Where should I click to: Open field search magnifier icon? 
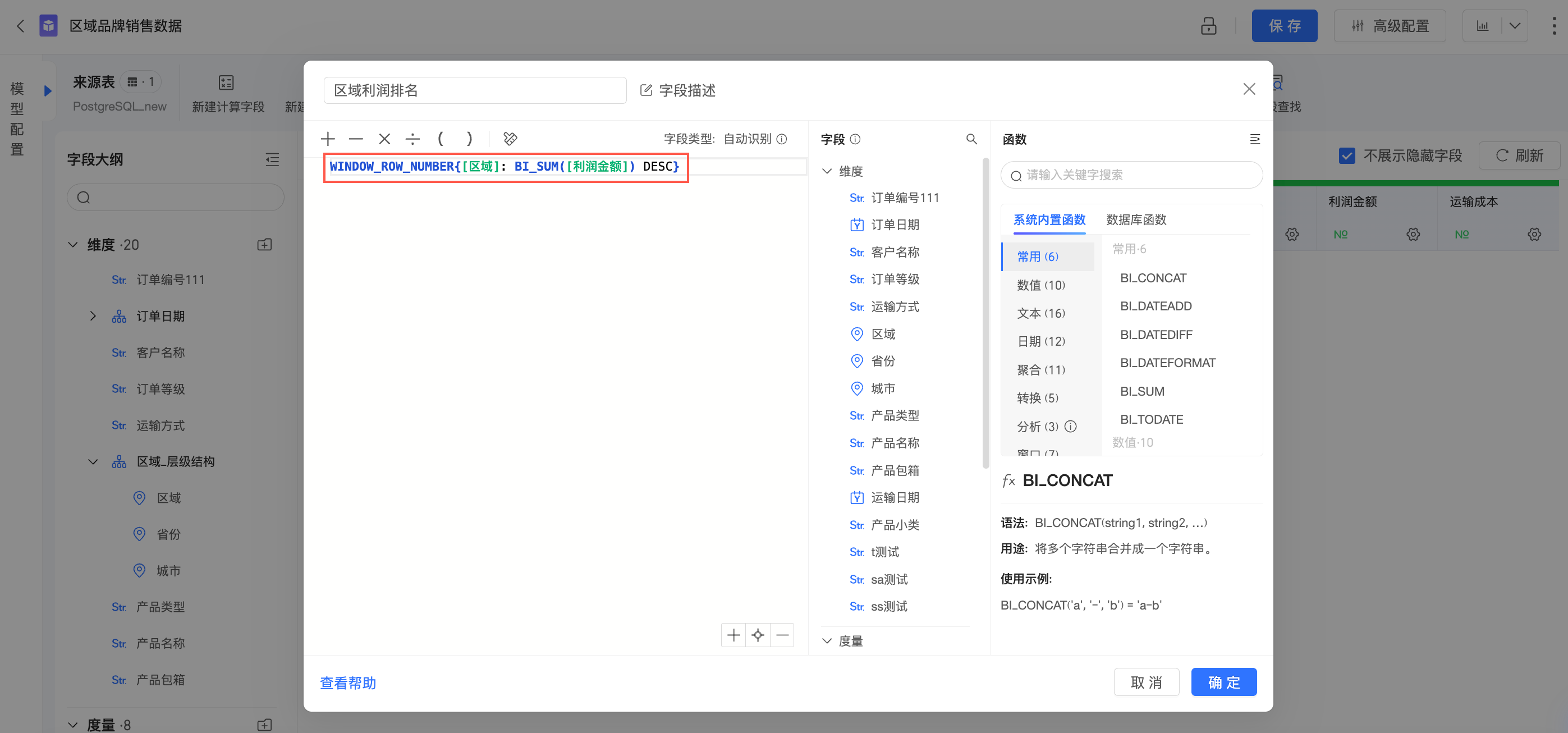[x=971, y=139]
